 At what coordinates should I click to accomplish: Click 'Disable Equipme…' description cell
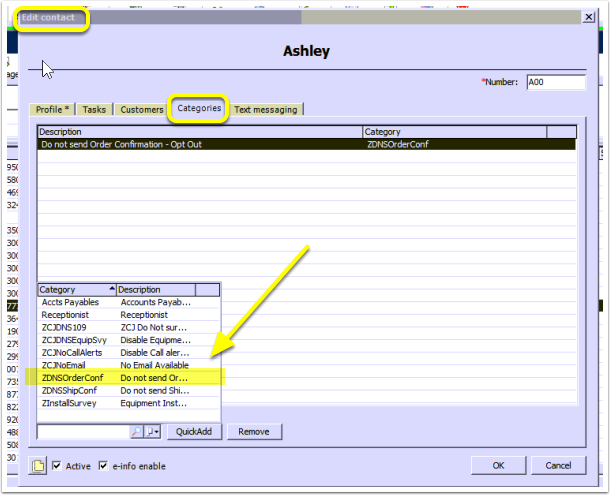pos(156,340)
